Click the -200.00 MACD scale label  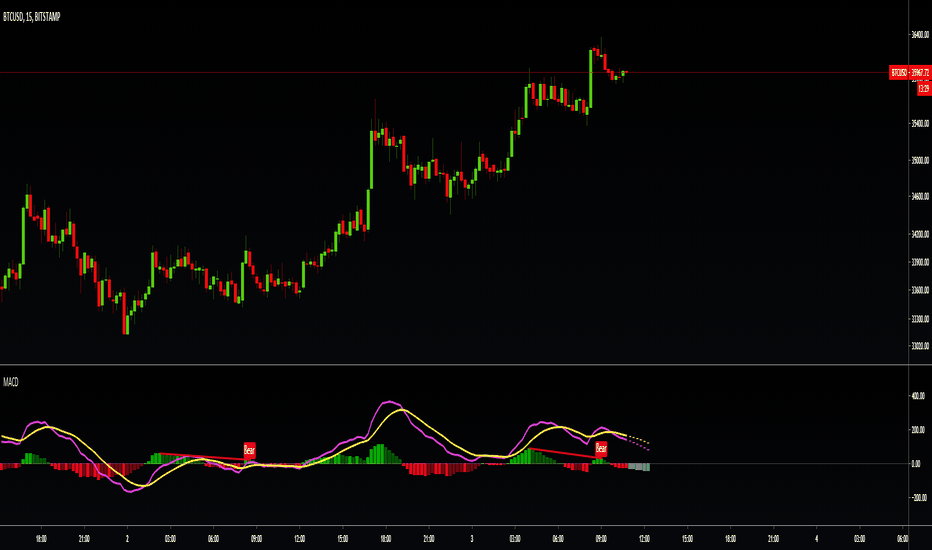918,498
